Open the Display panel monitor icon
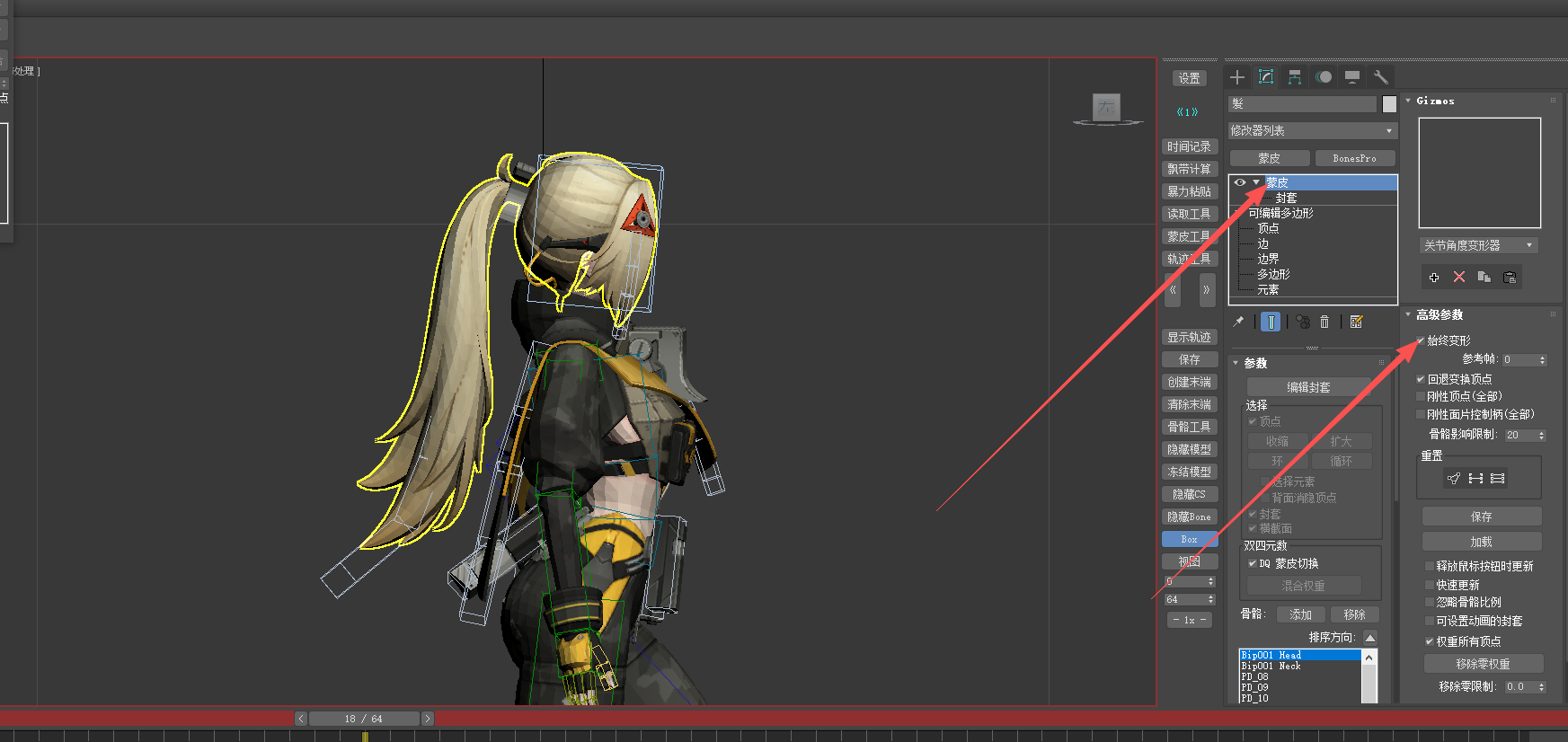 coord(1352,77)
